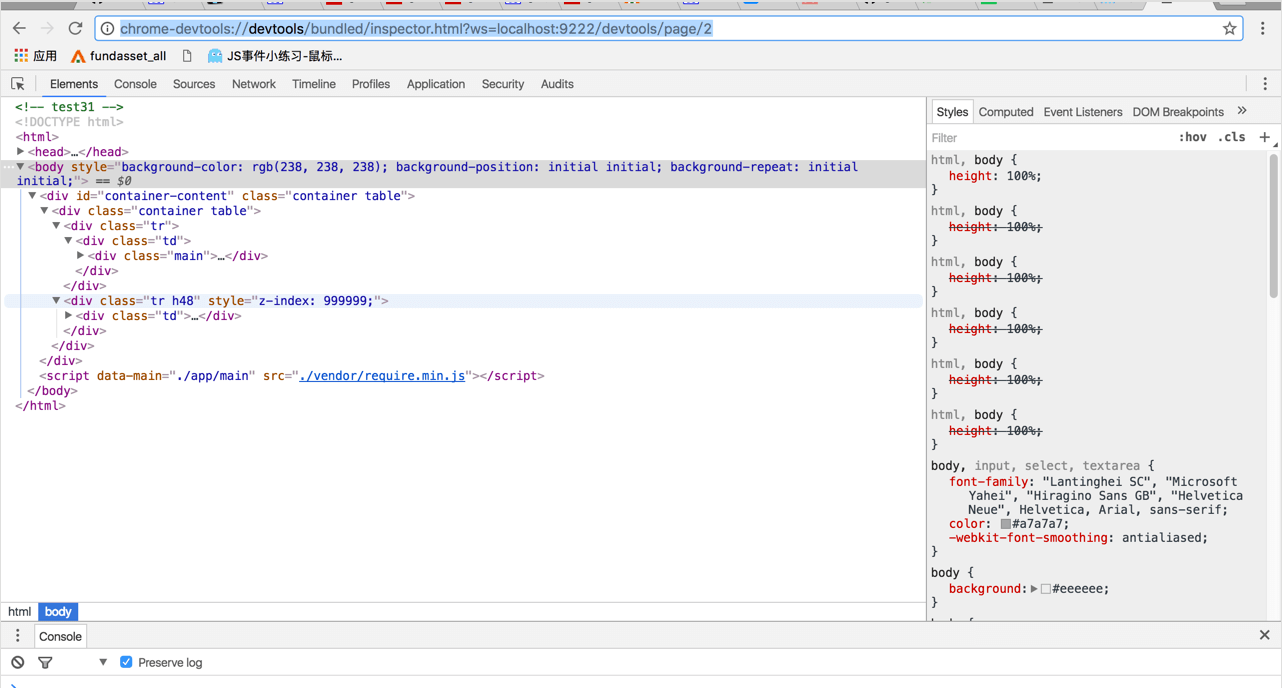Toggle the .cls class editor
Screen dimensions: 1282x688
point(1232,138)
